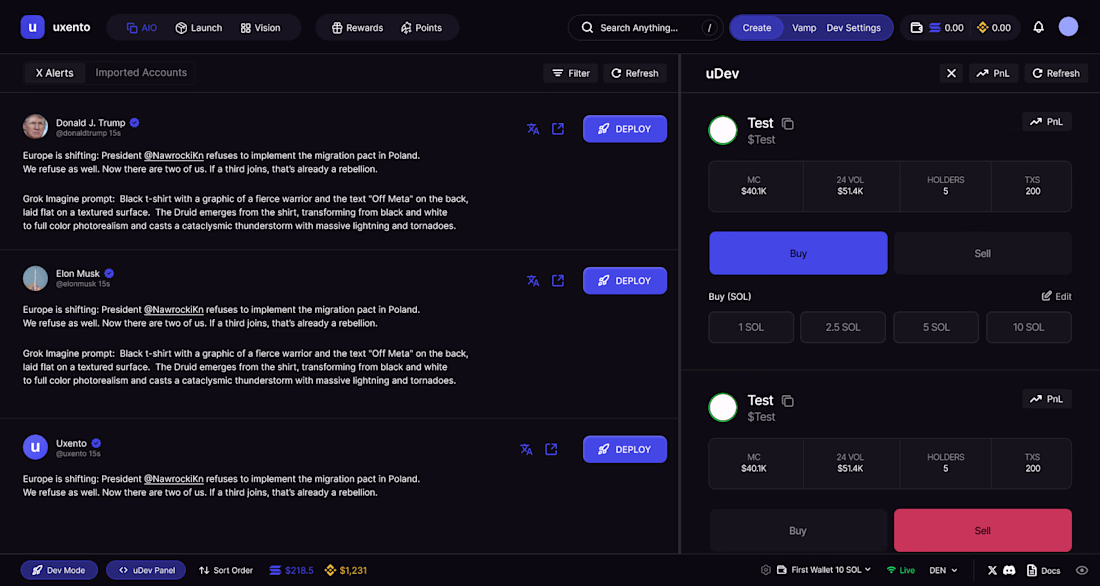Screen dimensions: 1100x586
Task: Copy the first Test token address
Action: [788, 124]
